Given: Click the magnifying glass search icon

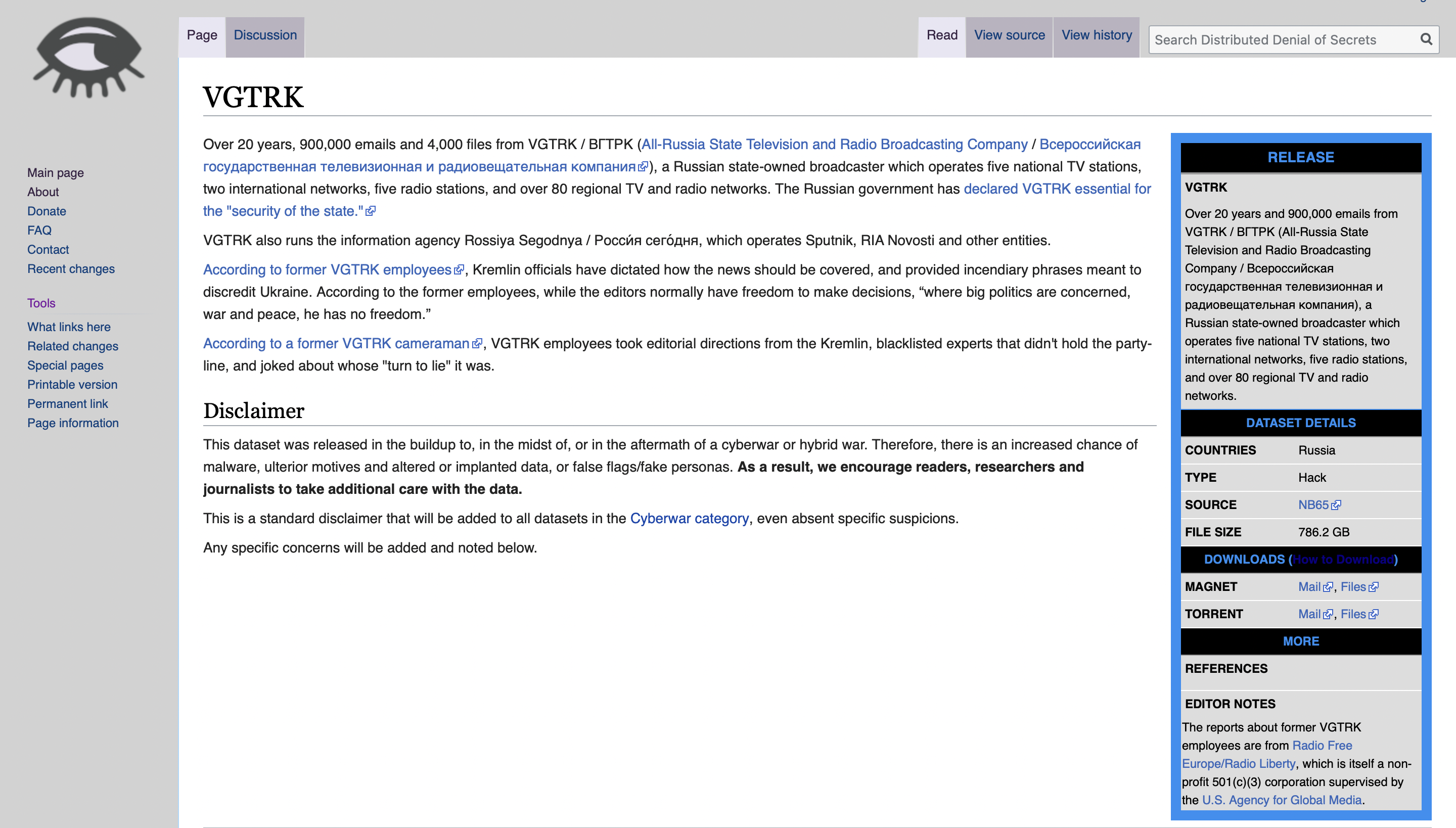Looking at the screenshot, I should [1426, 39].
